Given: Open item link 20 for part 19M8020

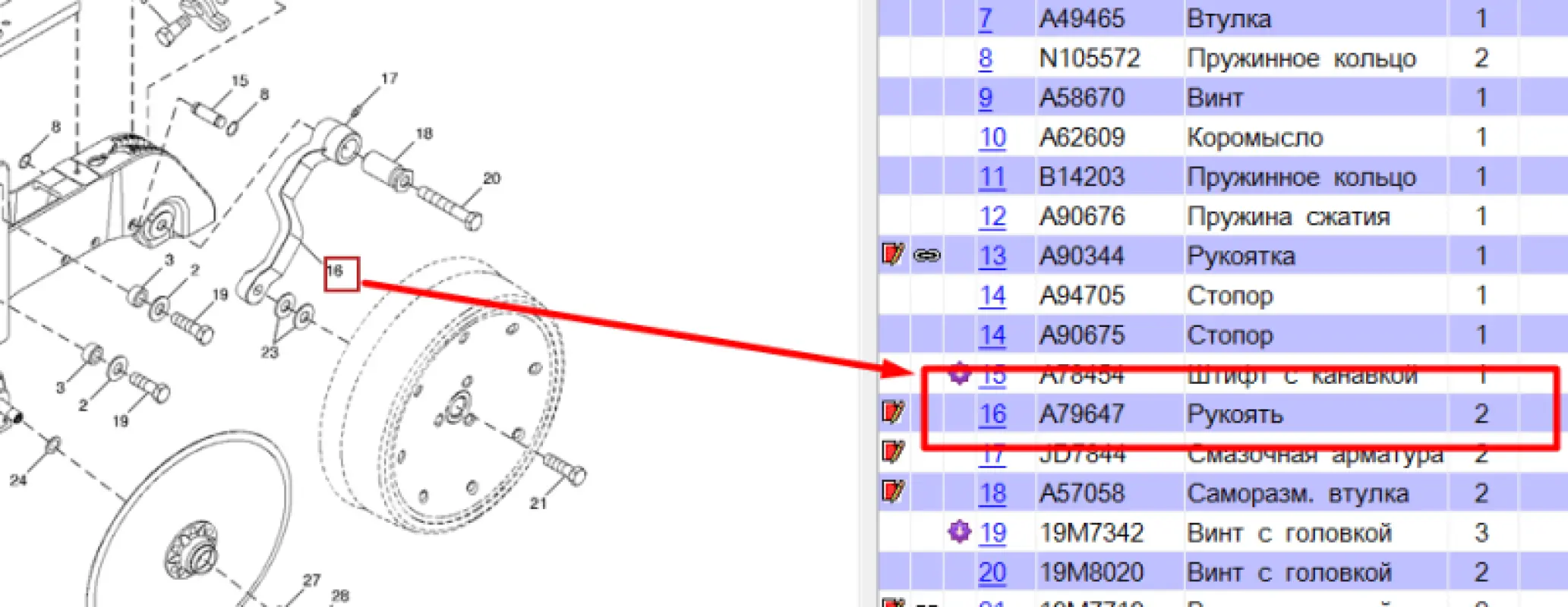Looking at the screenshot, I should click(992, 572).
